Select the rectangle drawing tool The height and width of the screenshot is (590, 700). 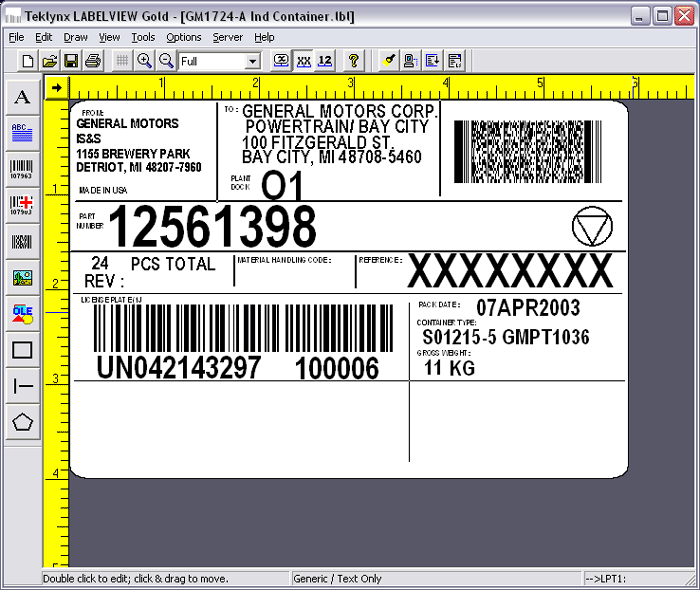[x=22, y=350]
